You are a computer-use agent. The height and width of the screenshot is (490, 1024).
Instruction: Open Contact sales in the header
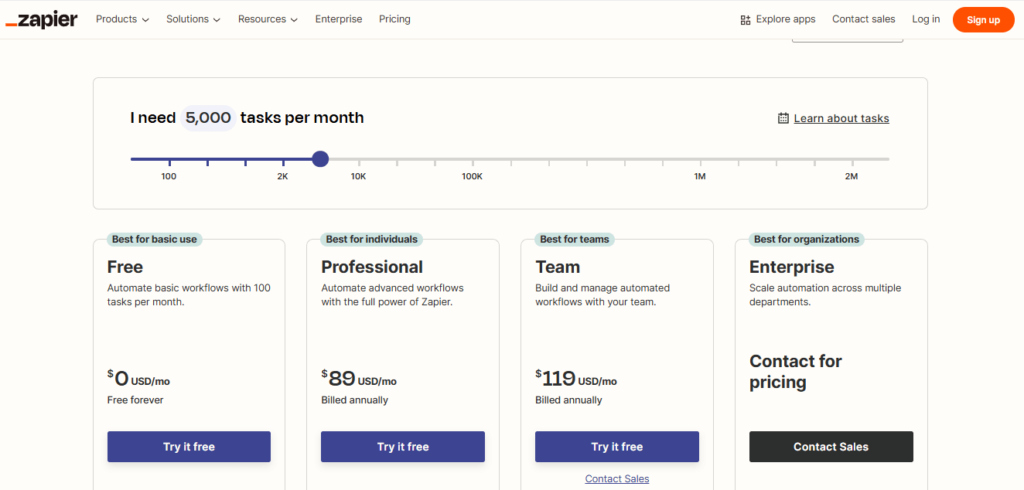863,20
